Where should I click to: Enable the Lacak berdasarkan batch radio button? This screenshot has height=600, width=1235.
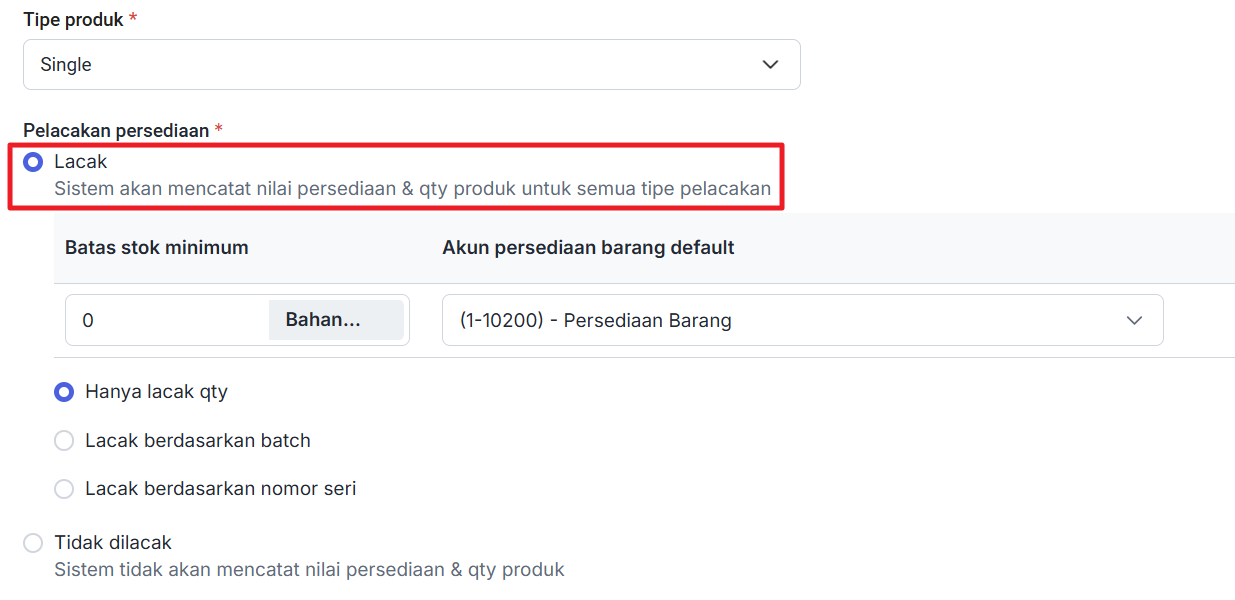coord(64,441)
